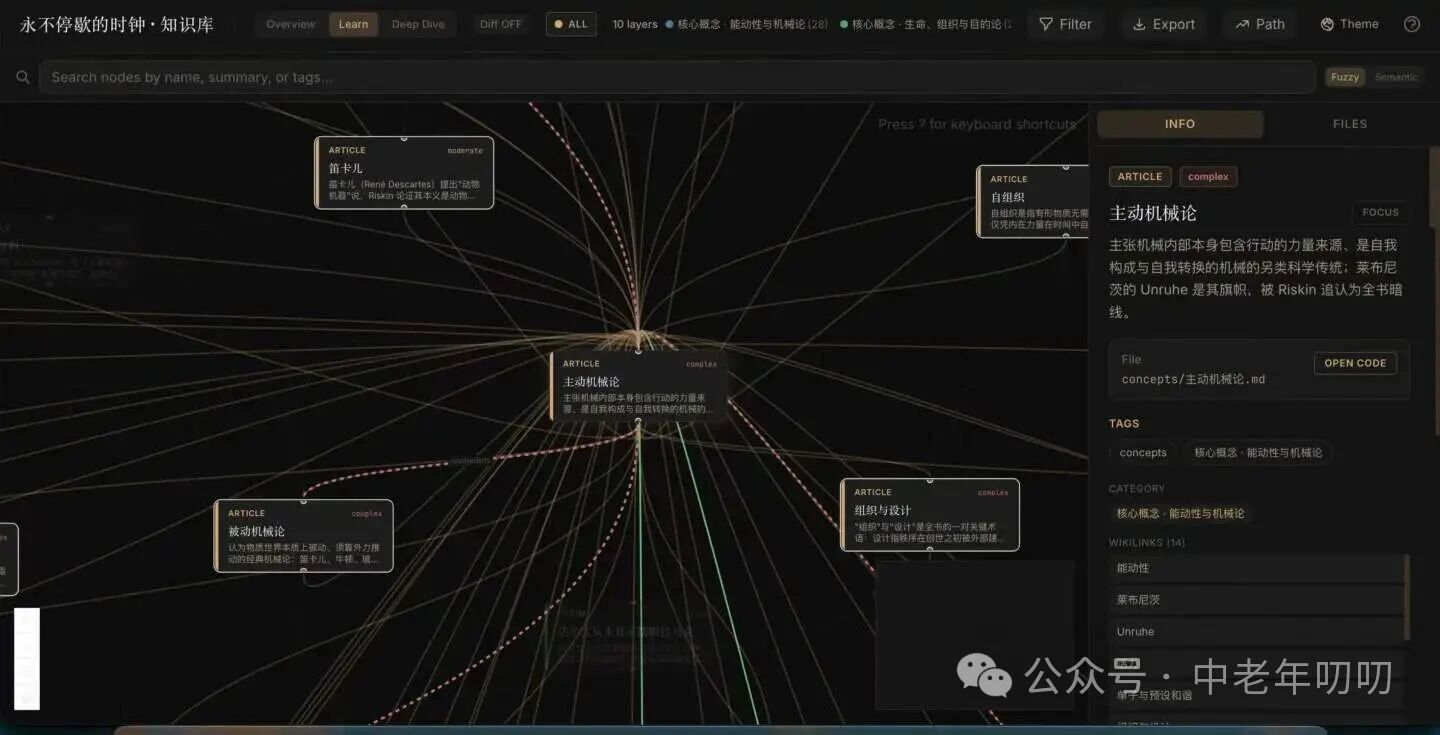1440x735 pixels.
Task: Enable Fuzzy search mode
Action: coord(1344,77)
